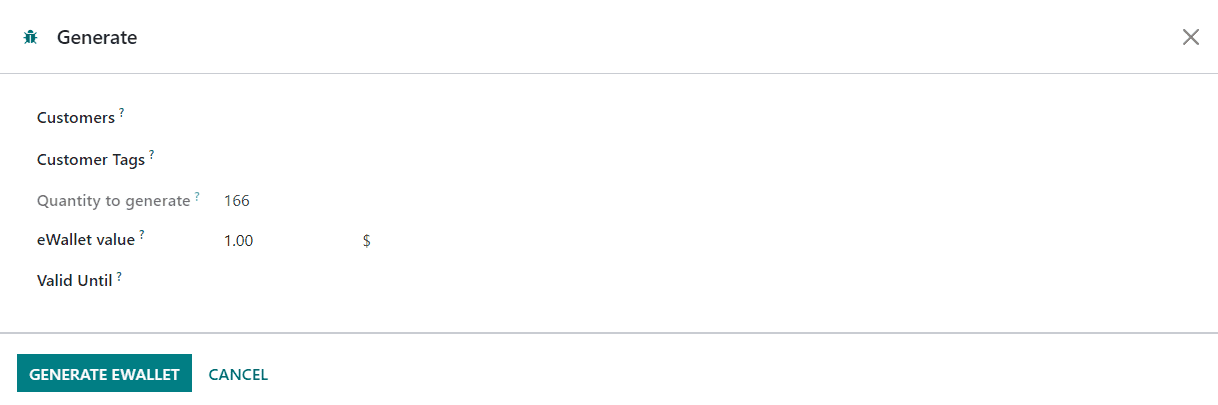
Task: Click the eWallet value label
Action: pyautogui.click(x=86, y=240)
